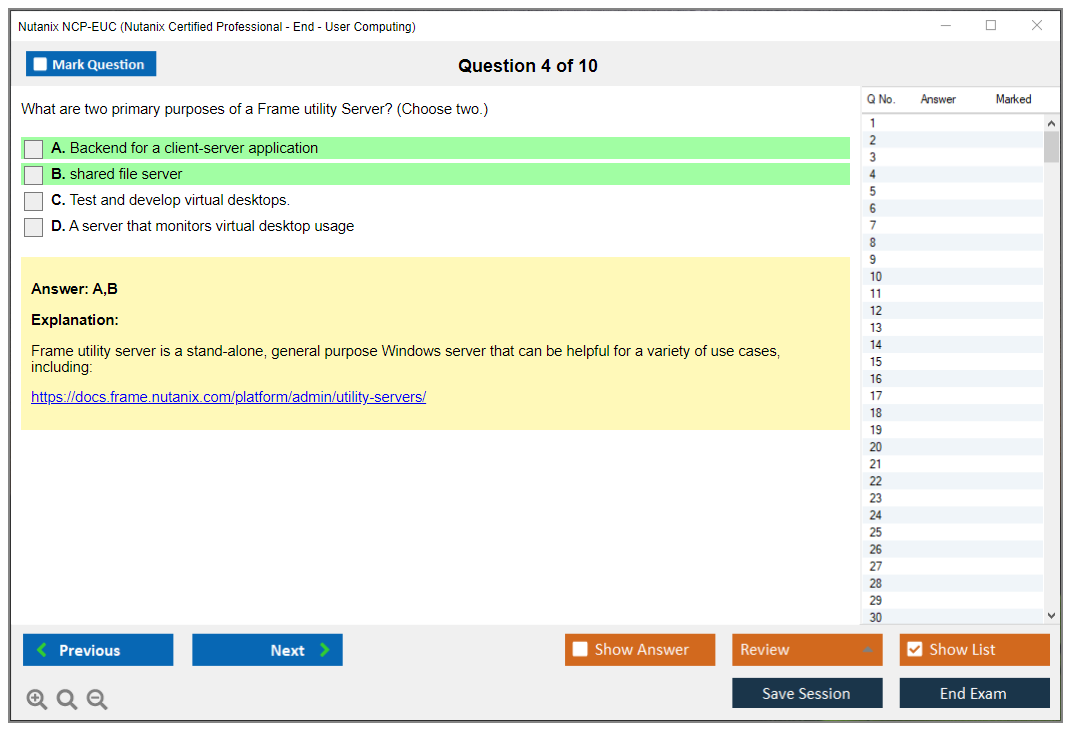End the exam
This screenshot has width=1075, height=735.
(974, 693)
